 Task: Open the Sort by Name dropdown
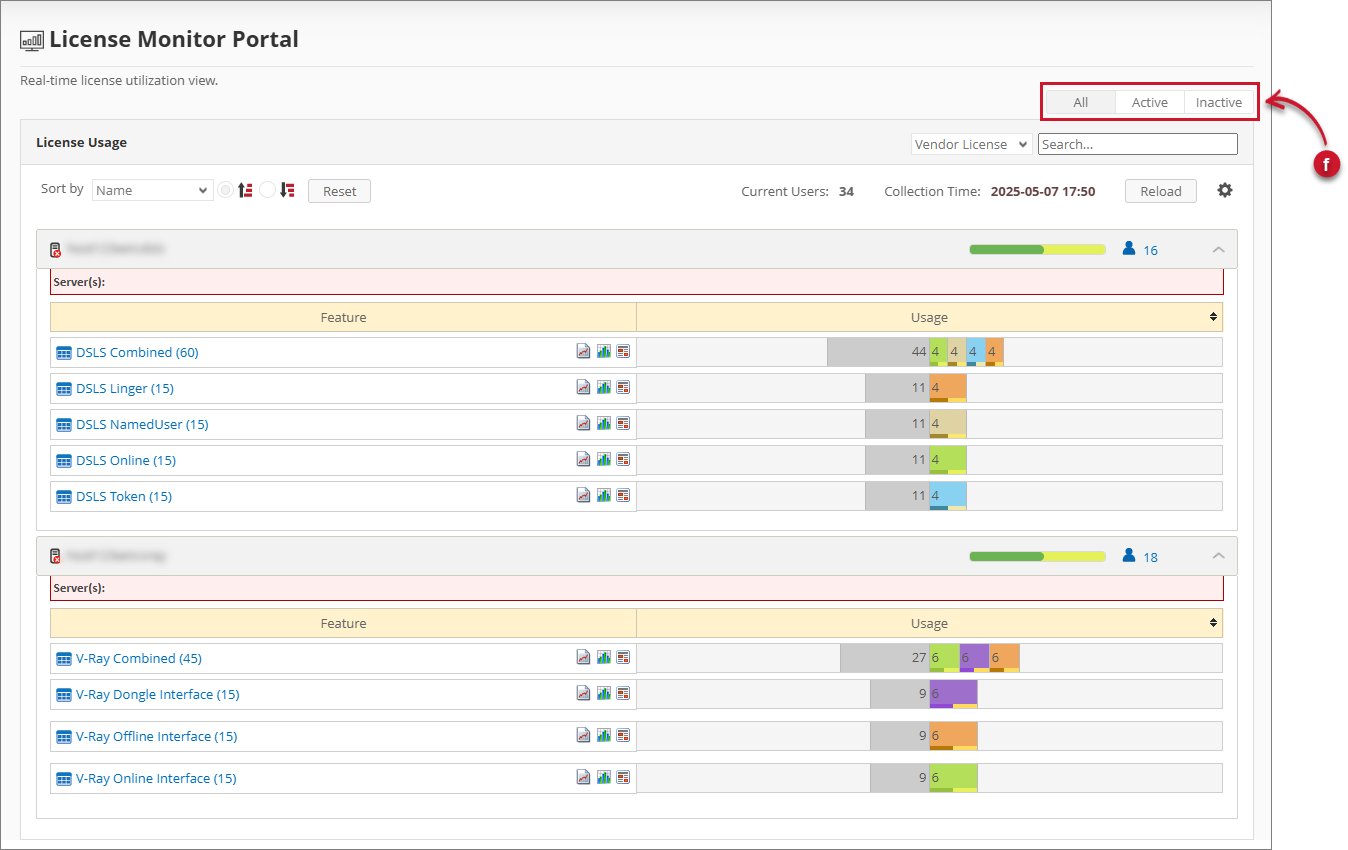(152, 190)
